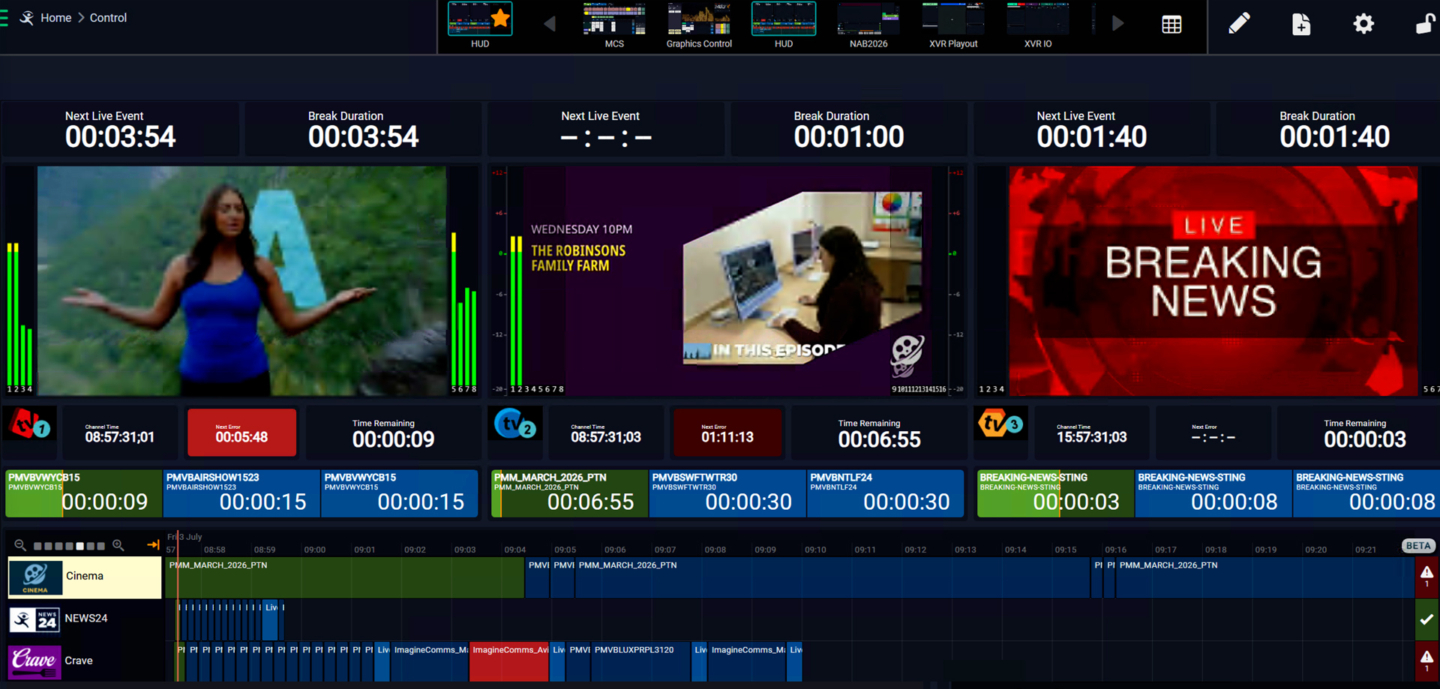Image resolution: width=1440 pixels, height=689 pixels.
Task: Click the BETA badge
Action: tap(1418, 546)
